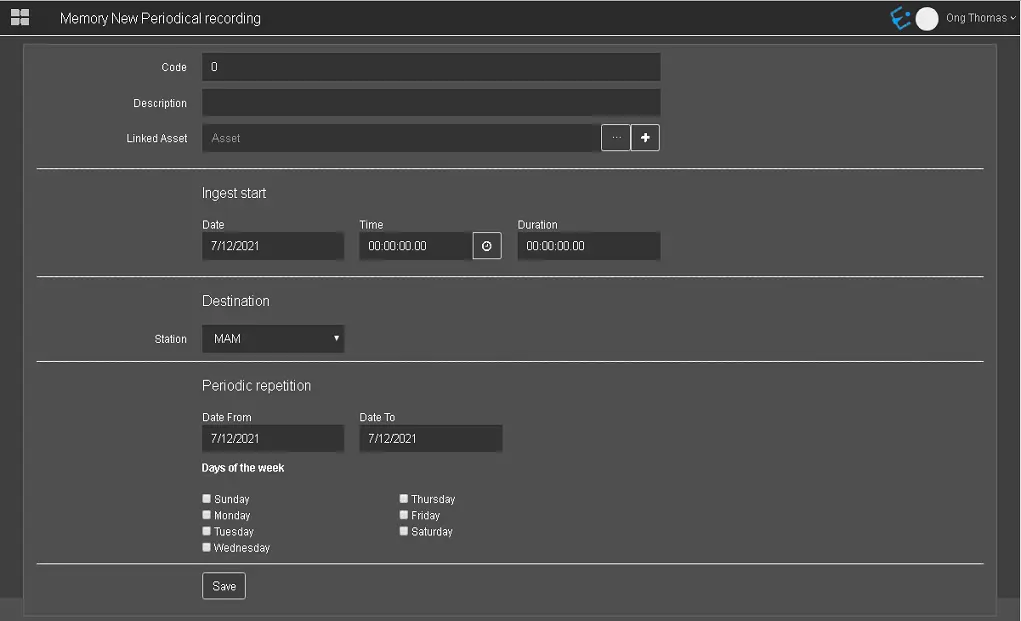Tick the Saturday checkbox

click(x=404, y=531)
